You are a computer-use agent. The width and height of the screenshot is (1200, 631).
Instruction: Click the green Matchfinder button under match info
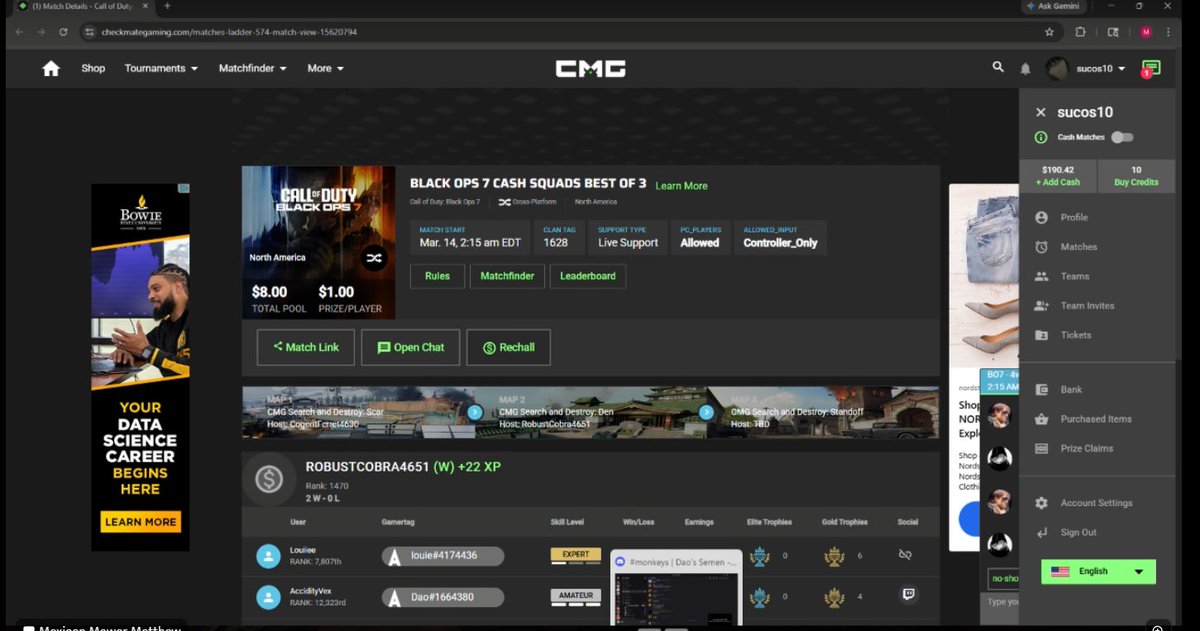click(x=507, y=276)
